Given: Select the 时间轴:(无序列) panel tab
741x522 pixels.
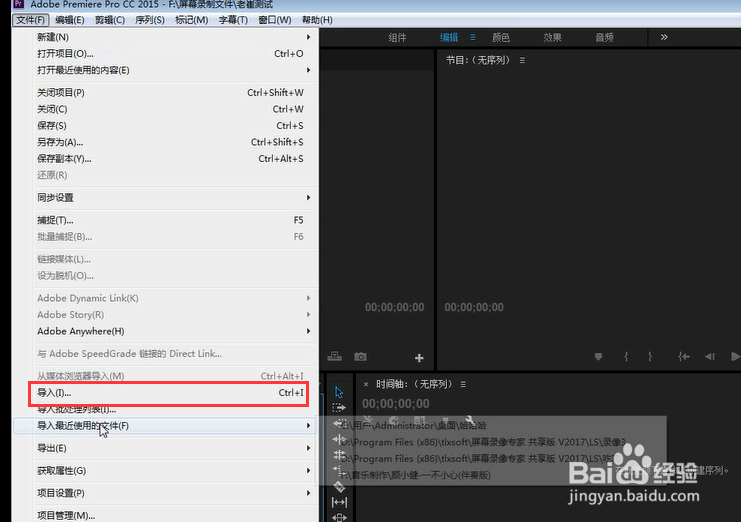Looking at the screenshot, I should (414, 385).
